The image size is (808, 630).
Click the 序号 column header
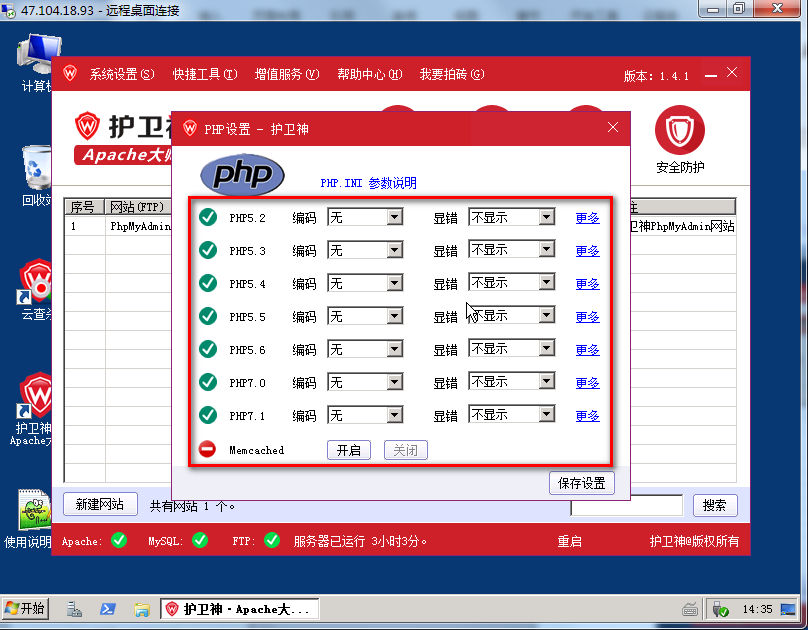coord(83,207)
